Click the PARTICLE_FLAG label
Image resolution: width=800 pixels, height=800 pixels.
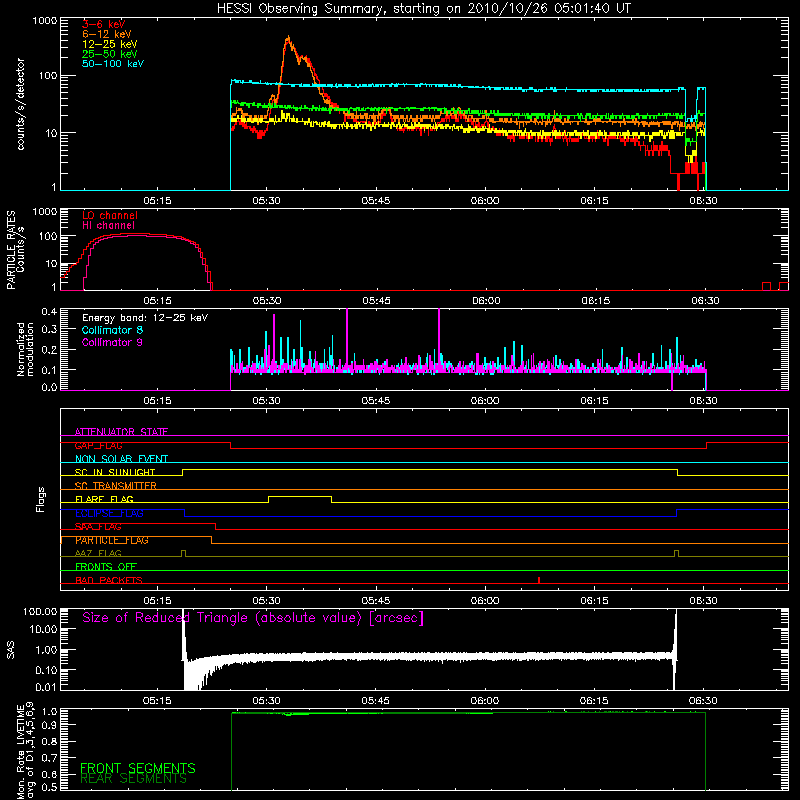click(x=112, y=540)
